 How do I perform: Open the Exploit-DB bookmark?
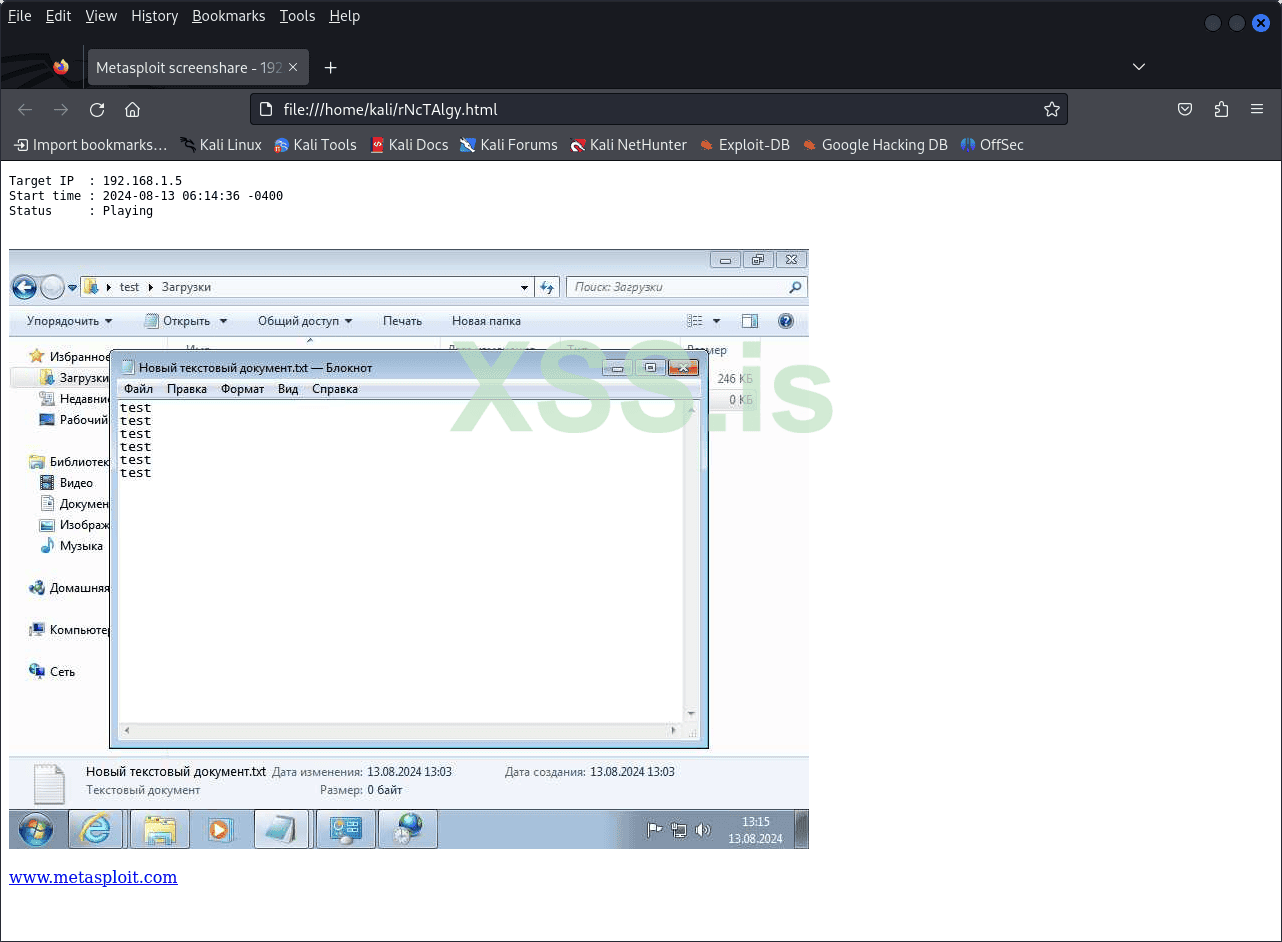[744, 145]
